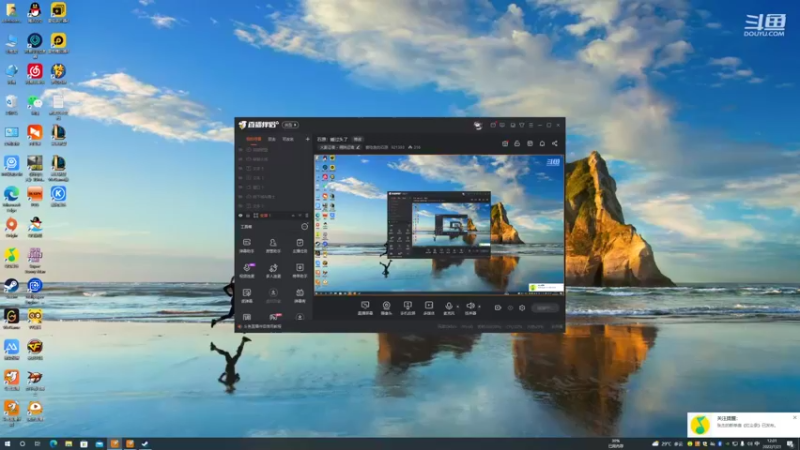This screenshot has height=450, width=800.
Task: Open the toolbox tool with pink badge
Action: tap(274, 316)
